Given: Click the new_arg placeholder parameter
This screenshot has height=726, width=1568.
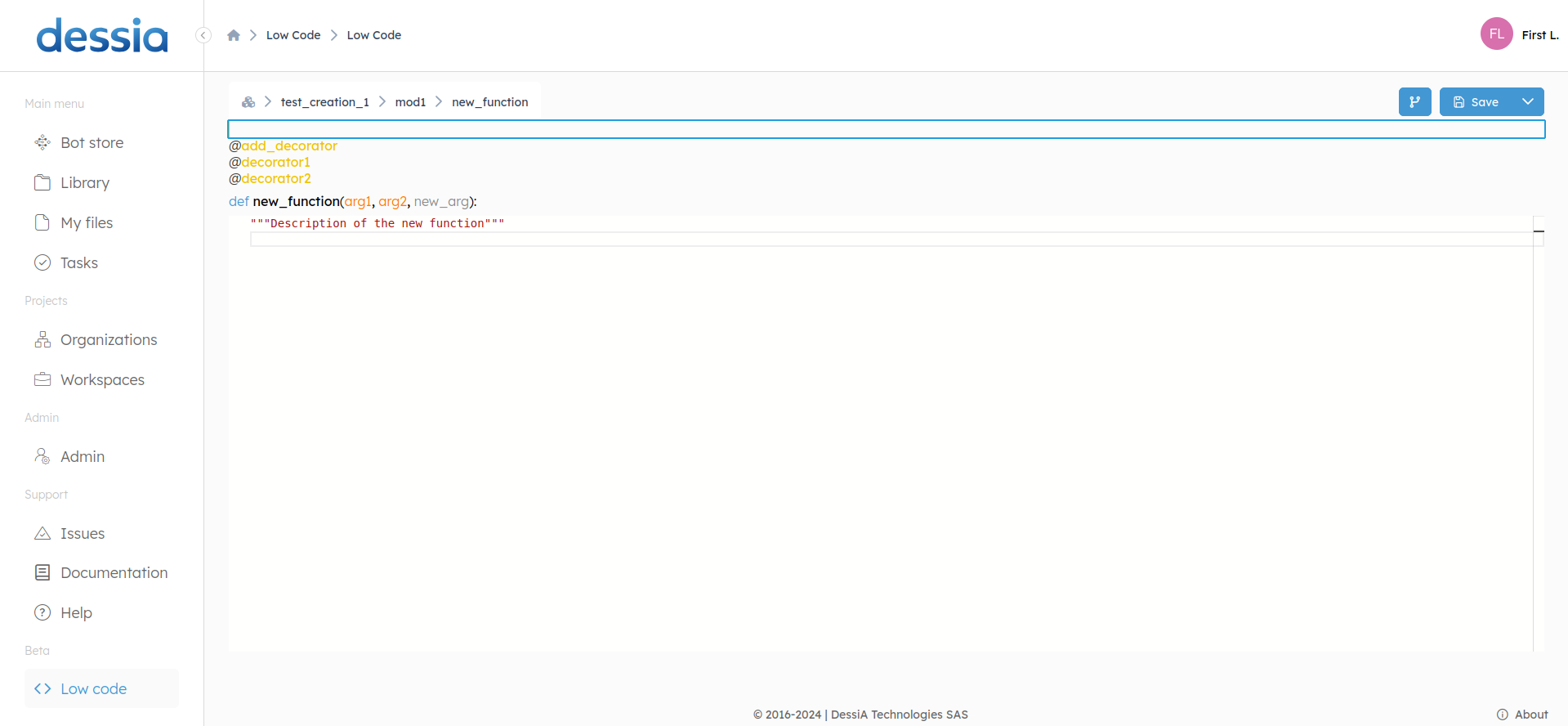Looking at the screenshot, I should tap(441, 201).
